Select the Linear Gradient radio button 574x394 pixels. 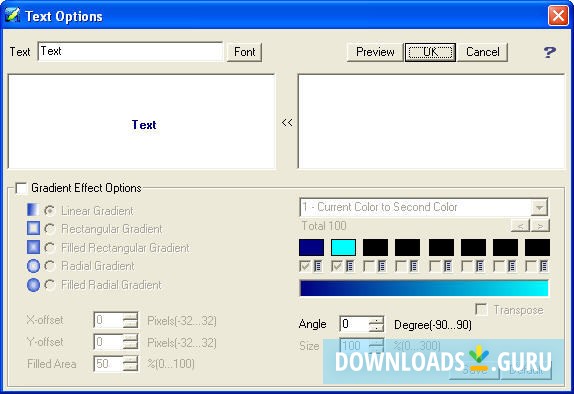[49, 211]
